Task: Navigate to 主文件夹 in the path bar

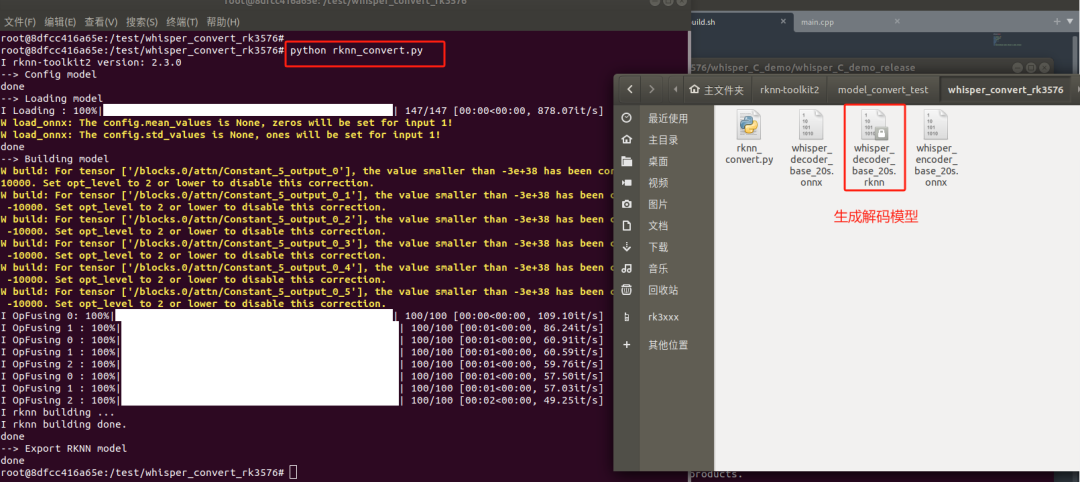Action: (717, 90)
